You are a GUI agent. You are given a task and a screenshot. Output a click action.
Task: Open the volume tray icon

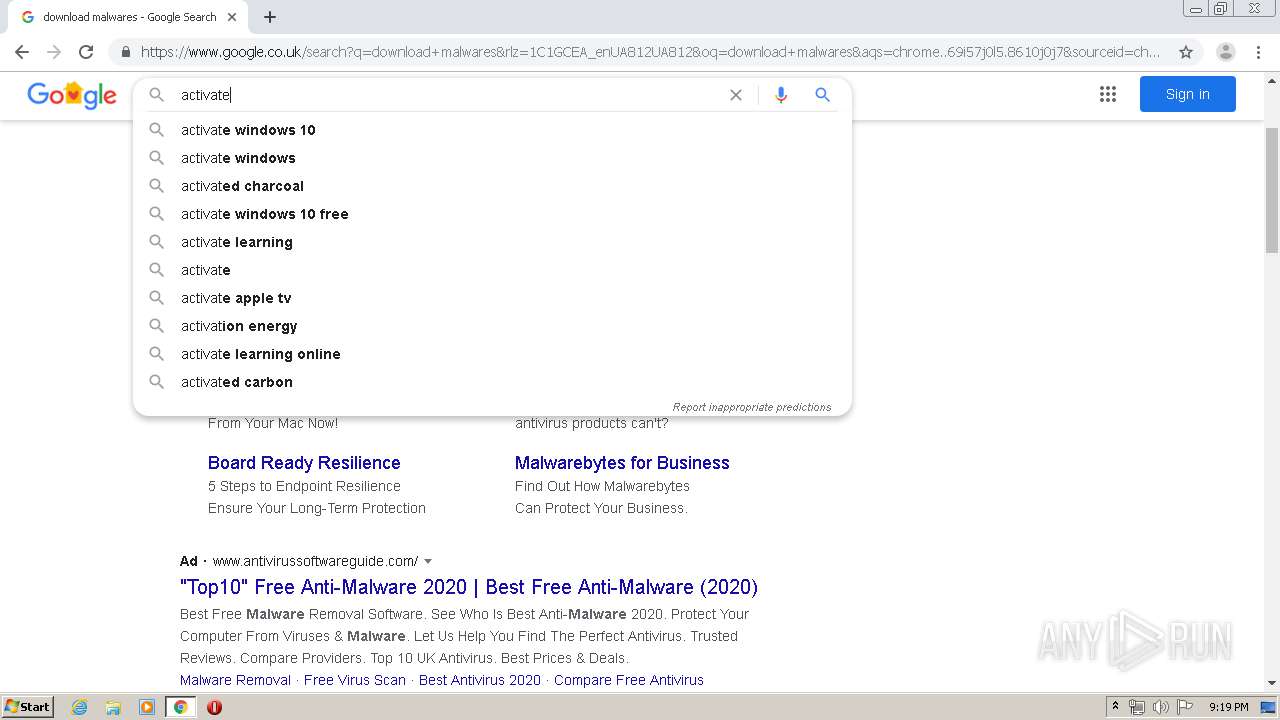(x=1161, y=707)
